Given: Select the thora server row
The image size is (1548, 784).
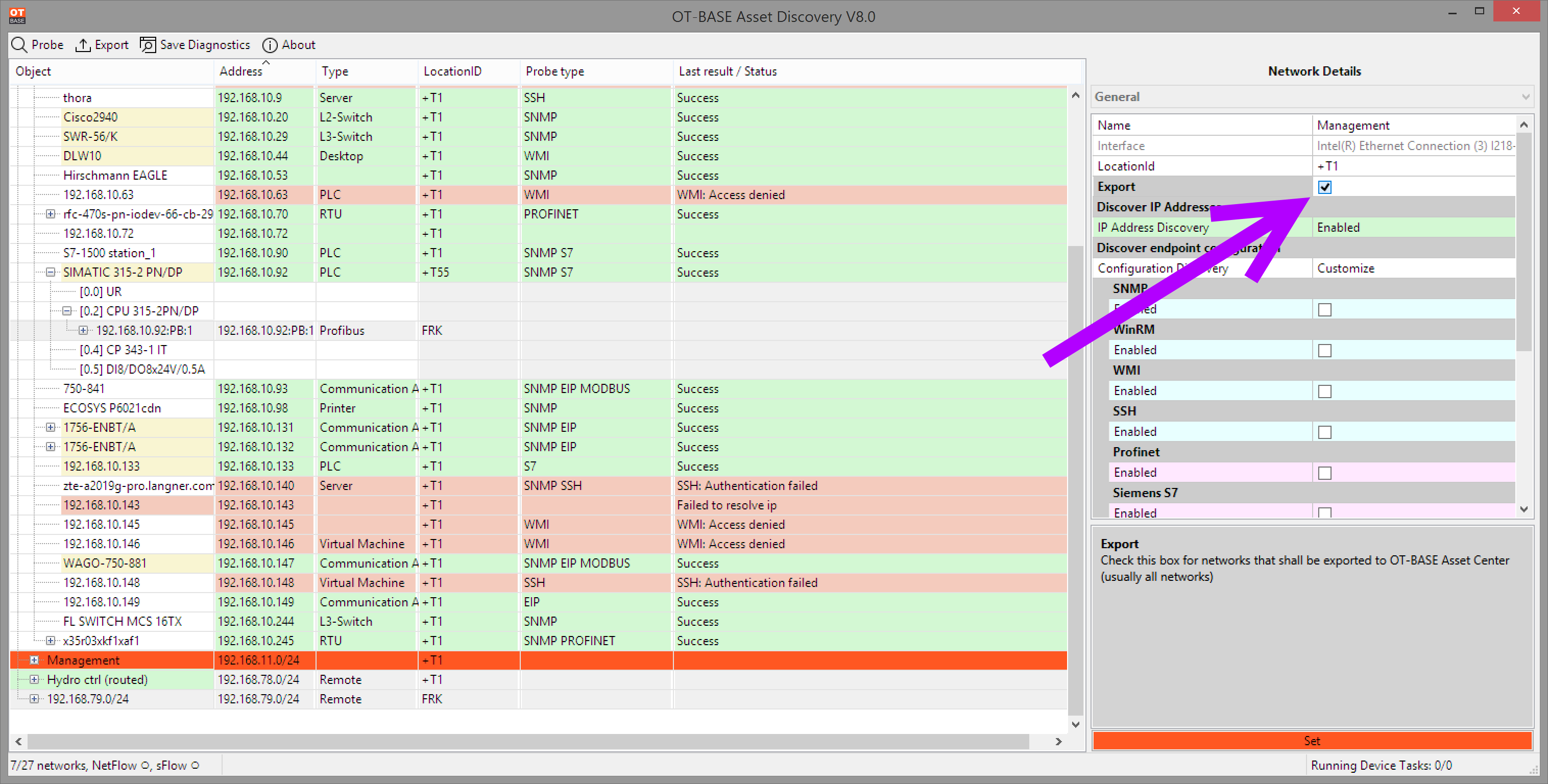Looking at the screenshot, I should (x=538, y=97).
